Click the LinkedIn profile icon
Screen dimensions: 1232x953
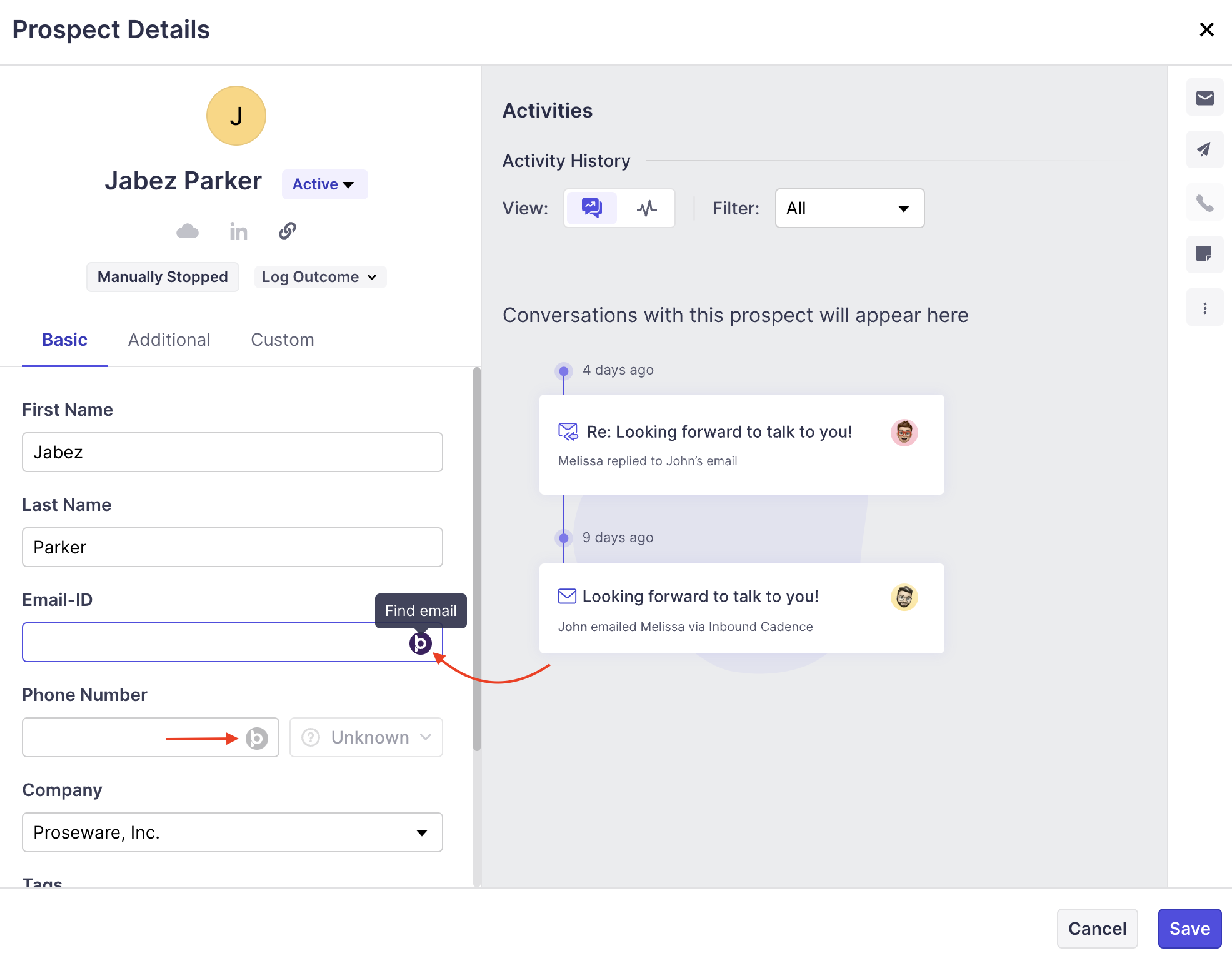pyautogui.click(x=238, y=231)
